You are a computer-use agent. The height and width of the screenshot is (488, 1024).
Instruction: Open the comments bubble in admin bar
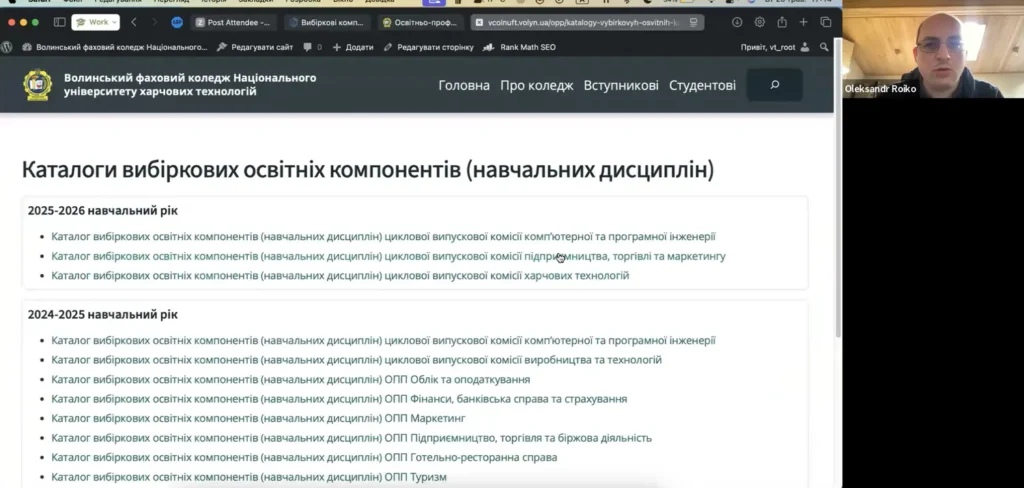[313, 47]
